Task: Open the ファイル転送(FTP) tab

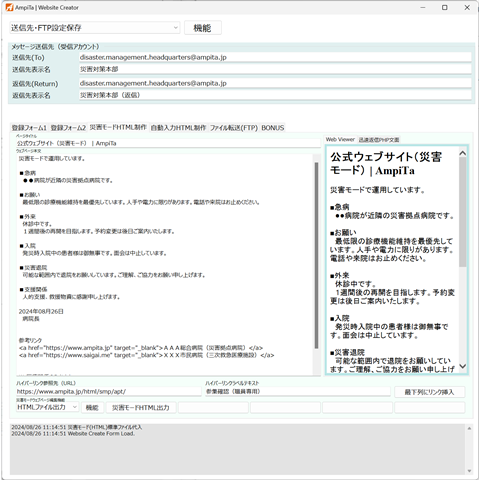Action: coord(234,128)
